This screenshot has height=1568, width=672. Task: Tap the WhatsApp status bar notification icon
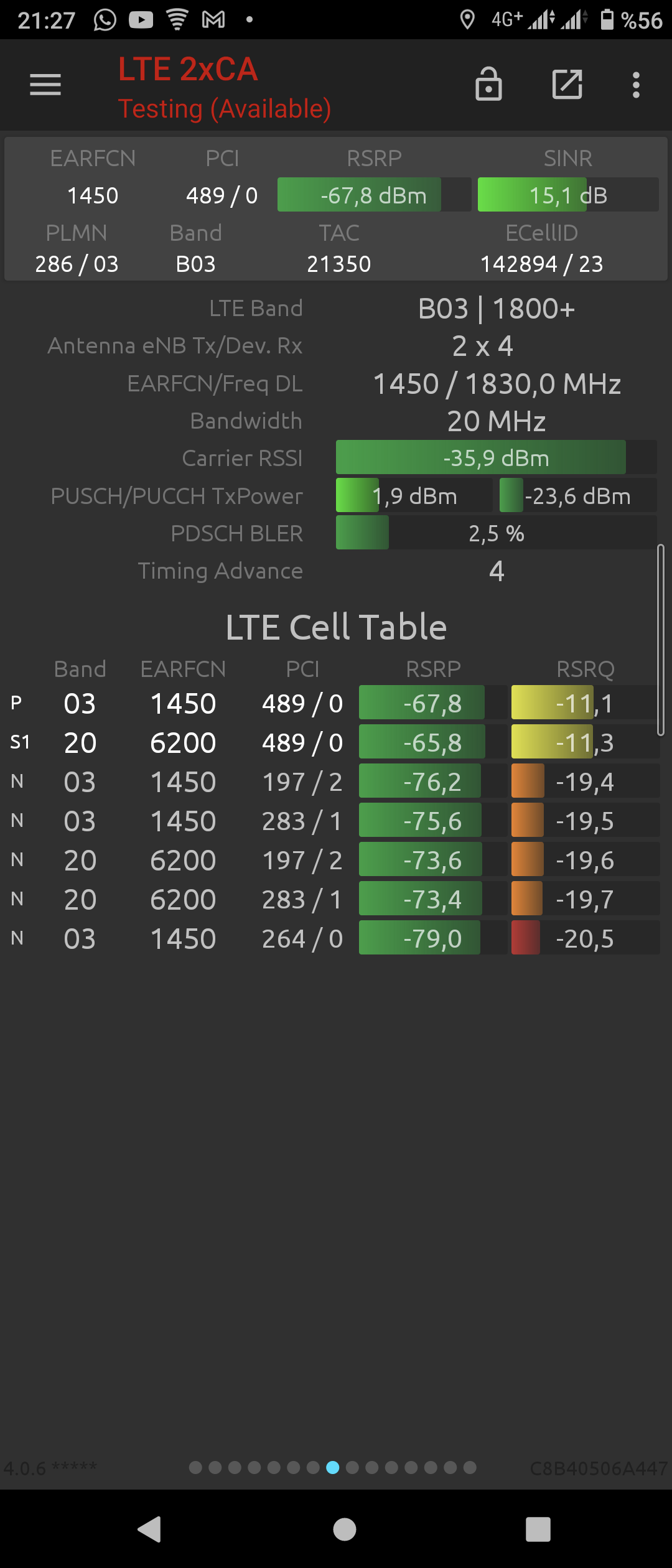point(105,20)
